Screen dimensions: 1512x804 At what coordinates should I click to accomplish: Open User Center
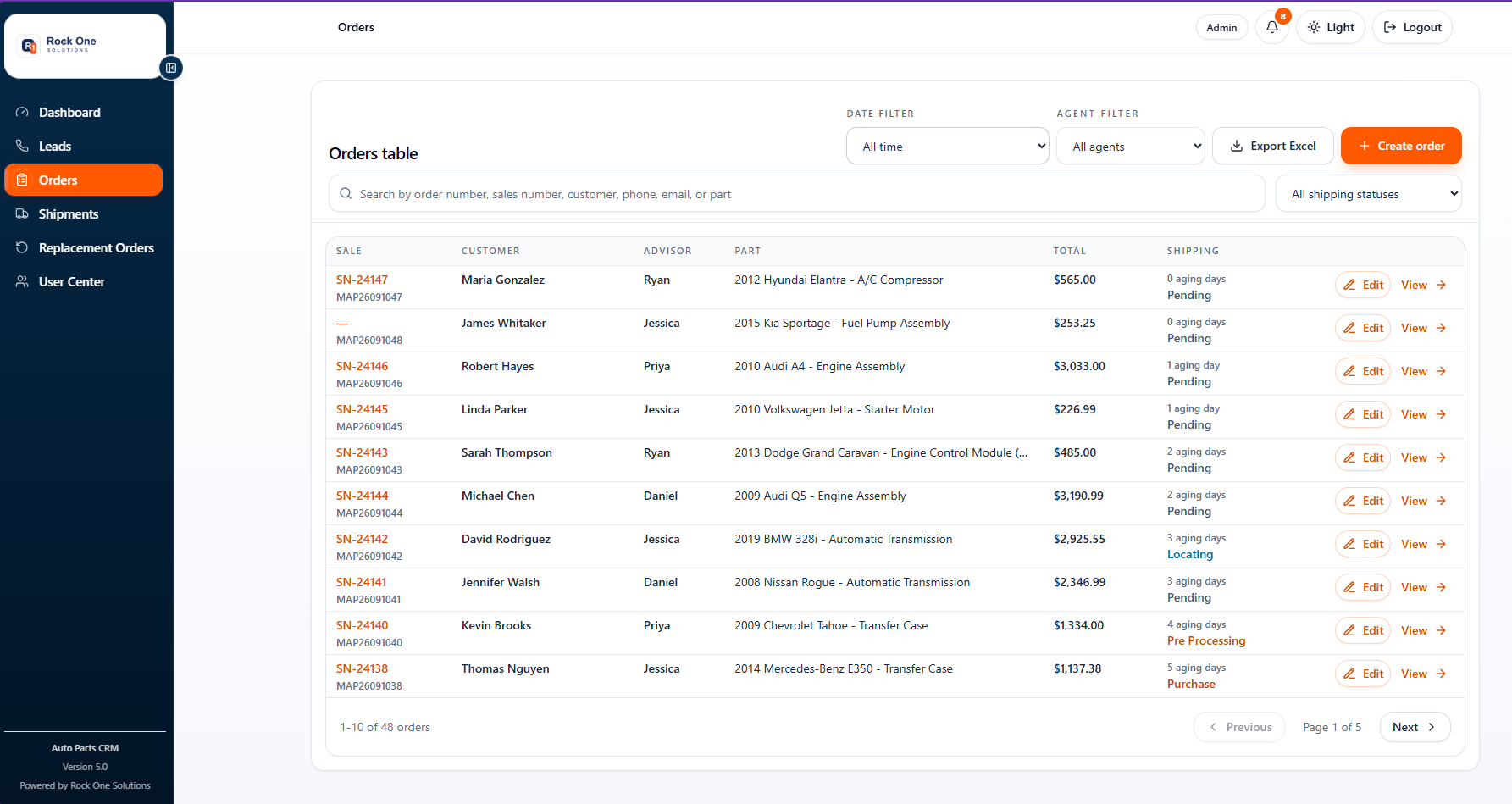[x=83, y=281]
